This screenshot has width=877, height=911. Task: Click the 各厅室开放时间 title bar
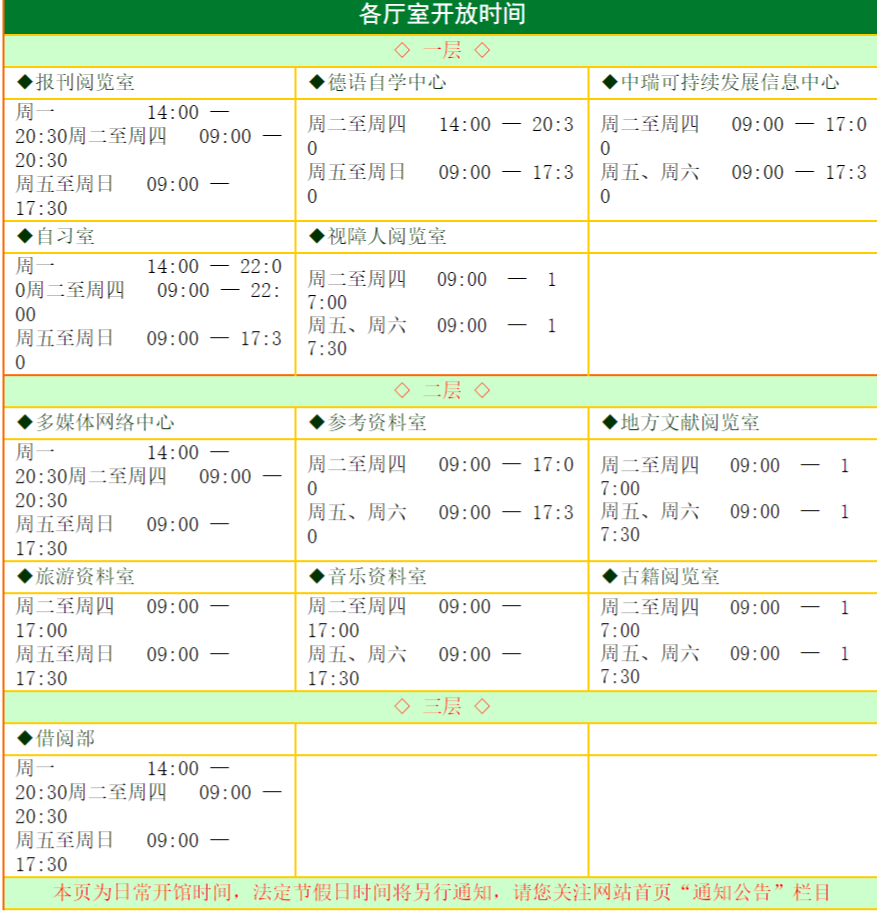(x=442, y=15)
